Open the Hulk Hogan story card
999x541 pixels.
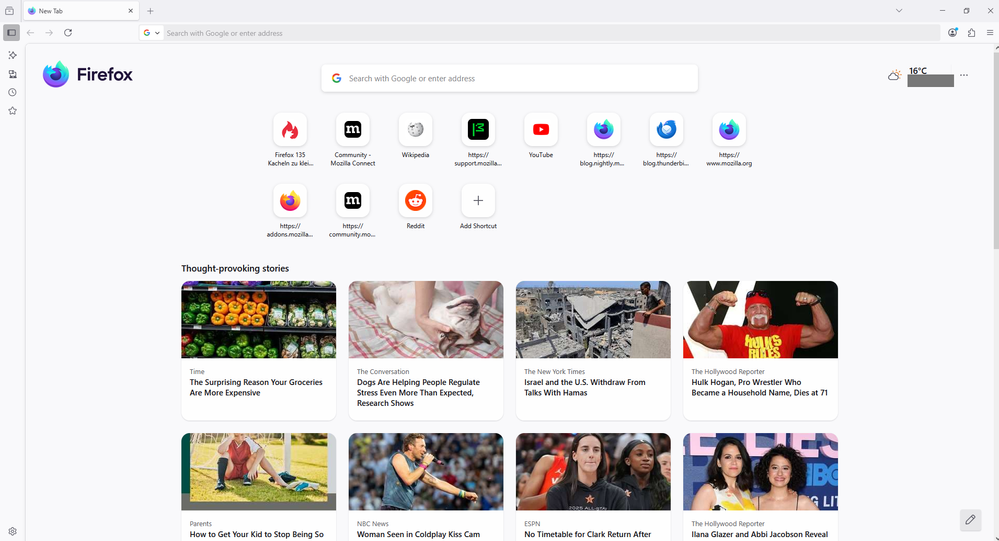tap(760, 350)
